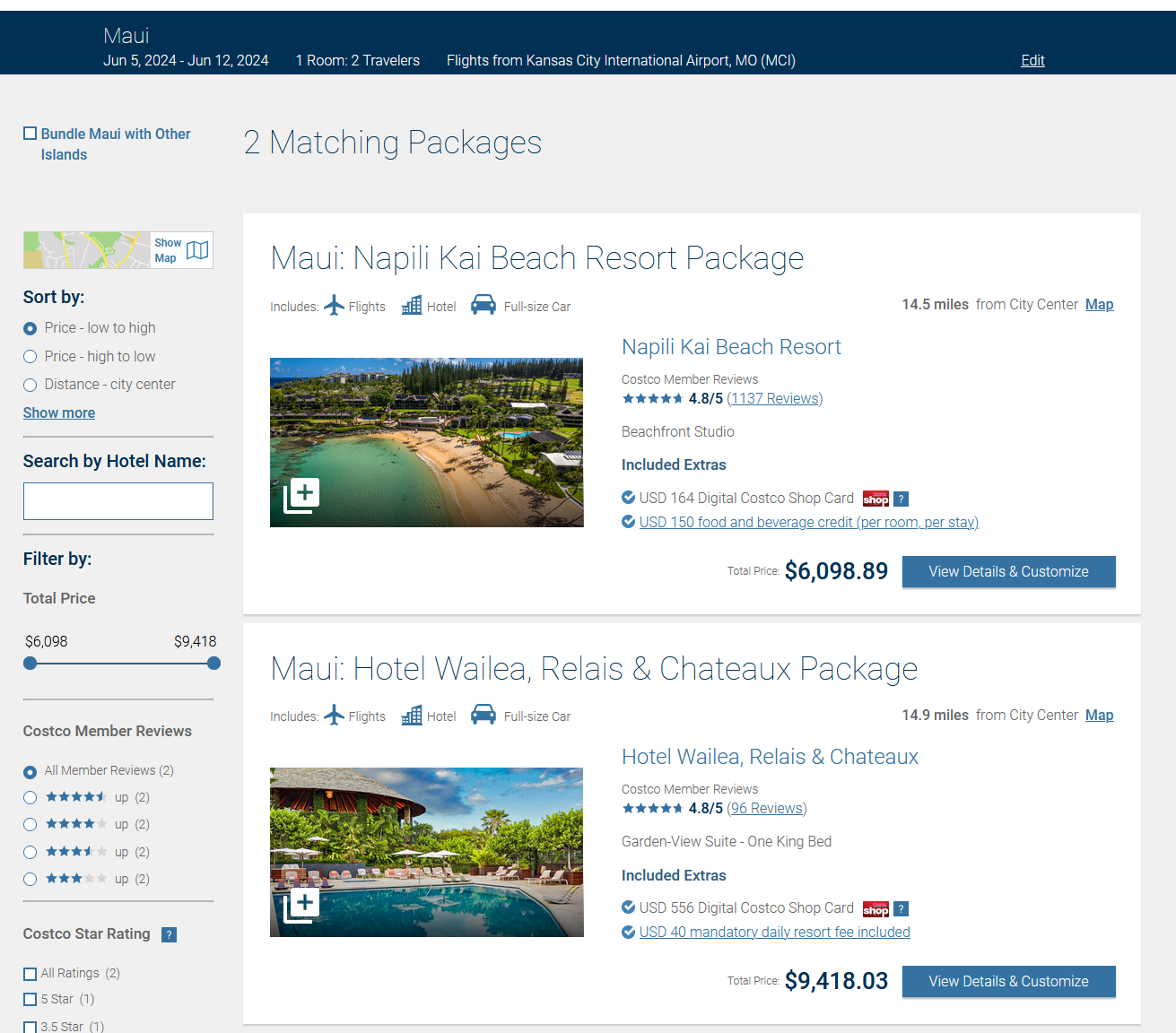This screenshot has width=1176, height=1033.
Task: Click hotel building icon in Hotel Wailea package
Action: 412,716
